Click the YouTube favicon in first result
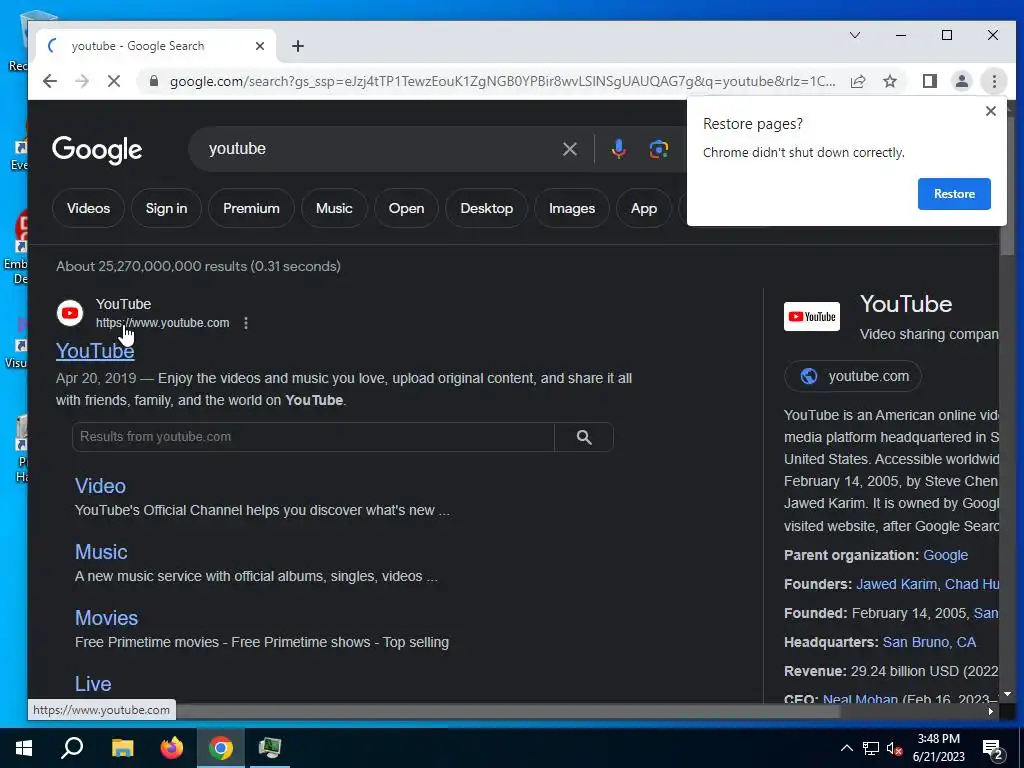Viewport: 1024px width, 768px height. tap(70, 313)
